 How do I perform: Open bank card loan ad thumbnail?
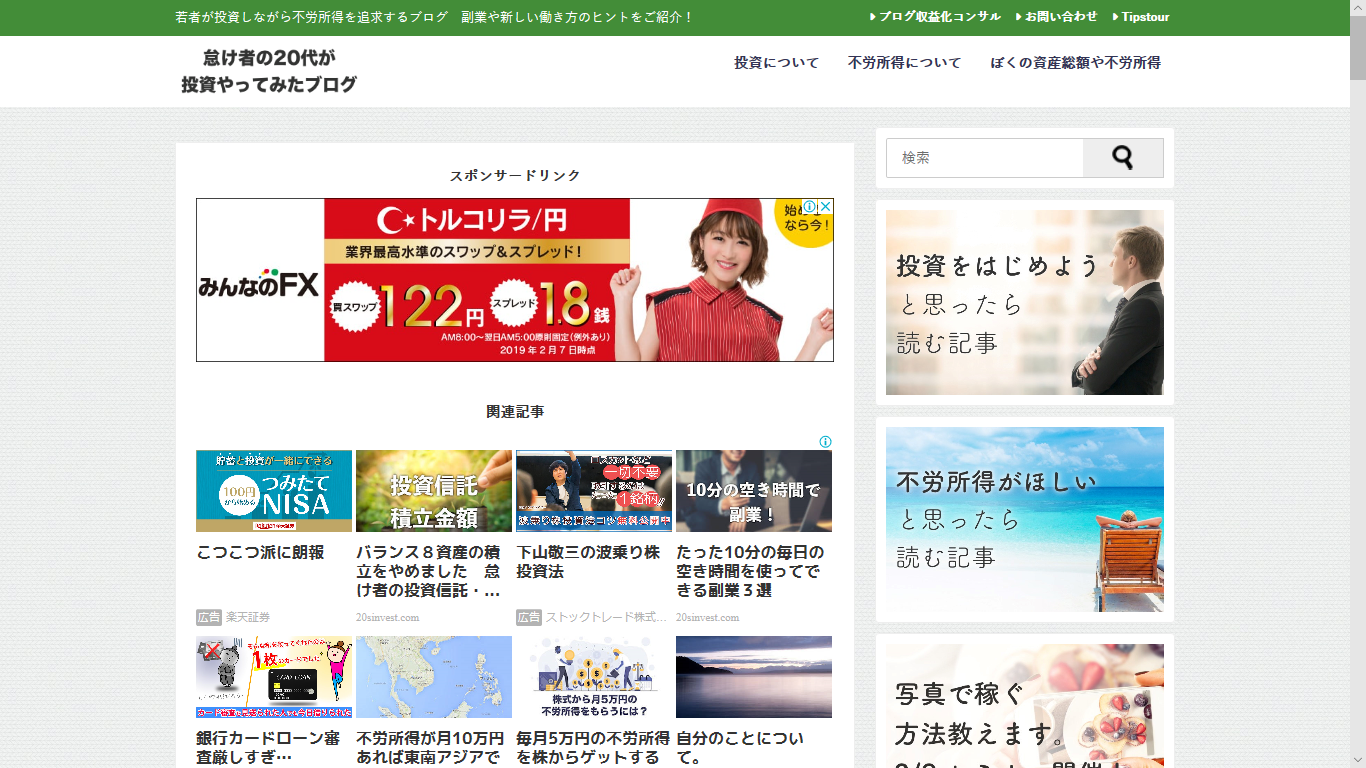tap(274, 677)
